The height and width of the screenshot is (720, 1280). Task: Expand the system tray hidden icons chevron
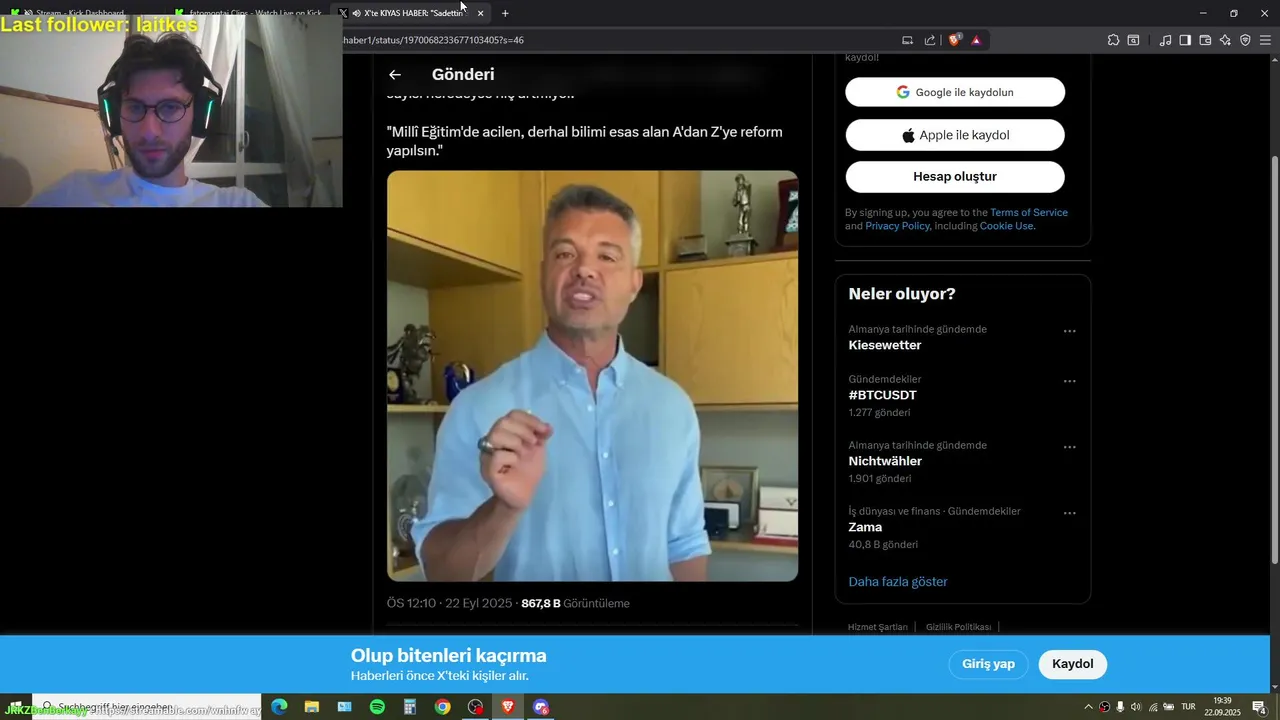pyautogui.click(x=1088, y=707)
